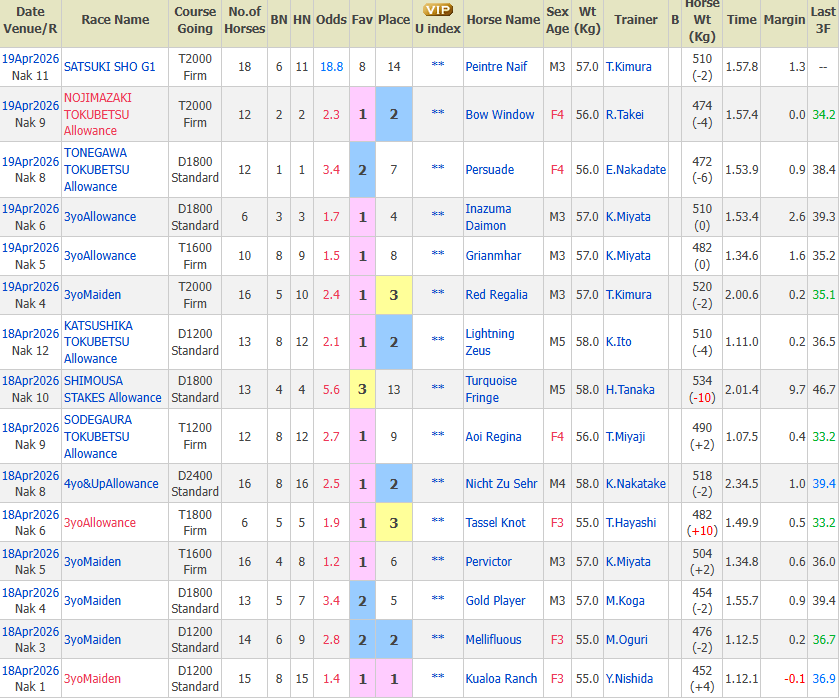The width and height of the screenshot is (839, 698).
Task: Click the Trainer column header
Action: [636, 20]
